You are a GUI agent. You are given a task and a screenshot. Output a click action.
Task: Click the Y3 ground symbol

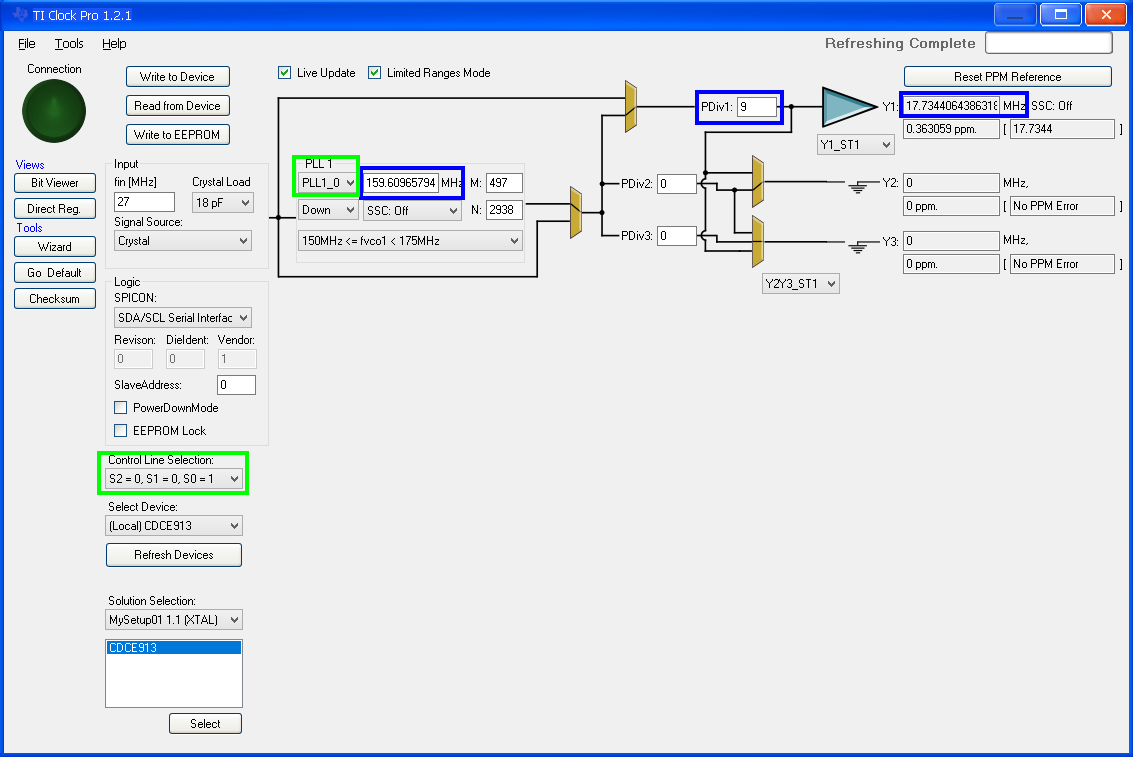pyautogui.click(x=858, y=247)
